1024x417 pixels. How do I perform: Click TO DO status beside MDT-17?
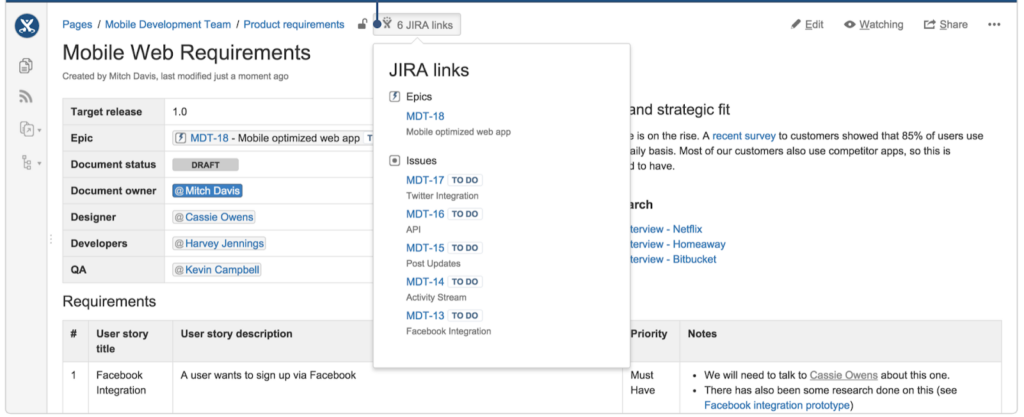pos(465,180)
